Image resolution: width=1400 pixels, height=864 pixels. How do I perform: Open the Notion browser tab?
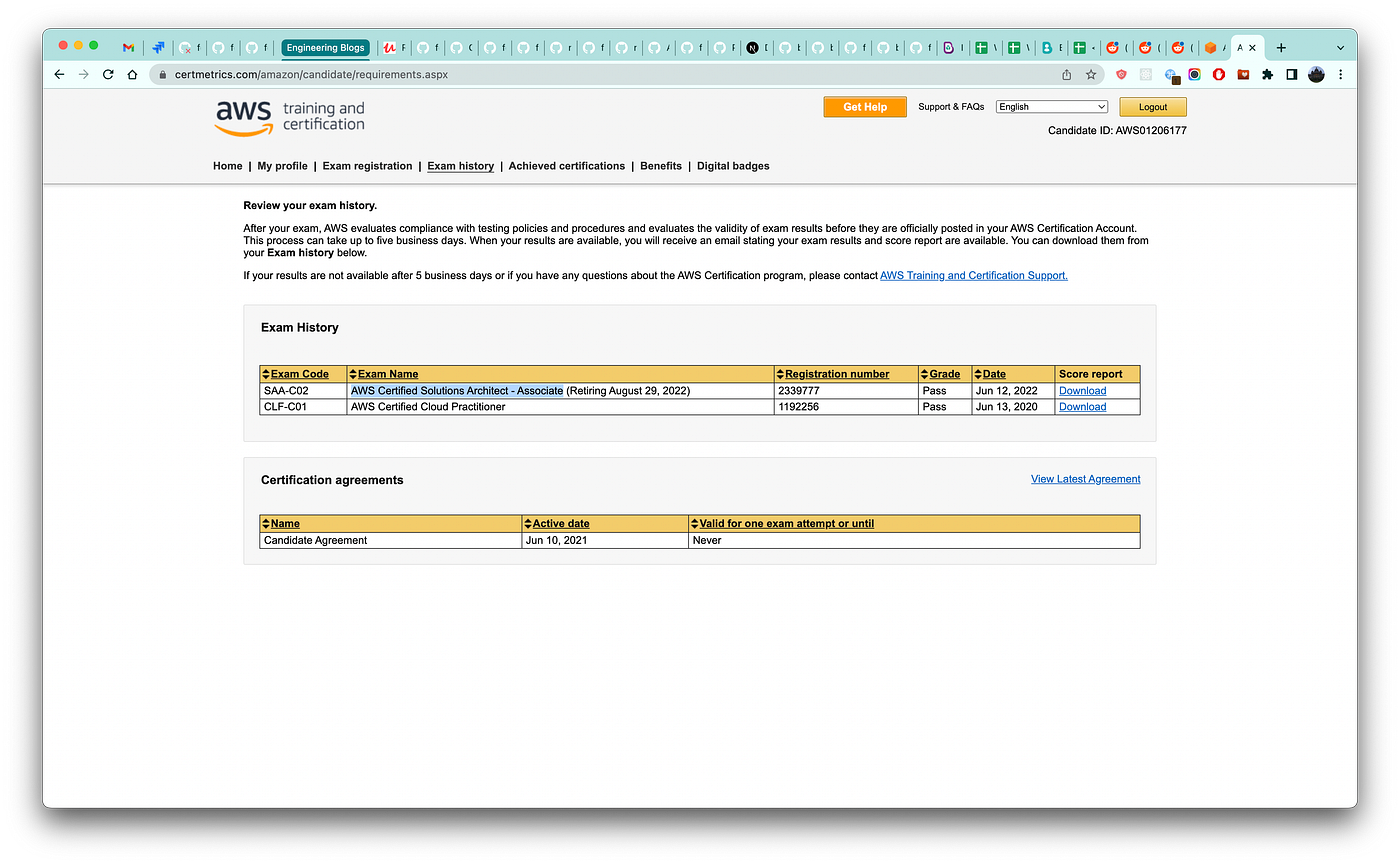[752, 47]
